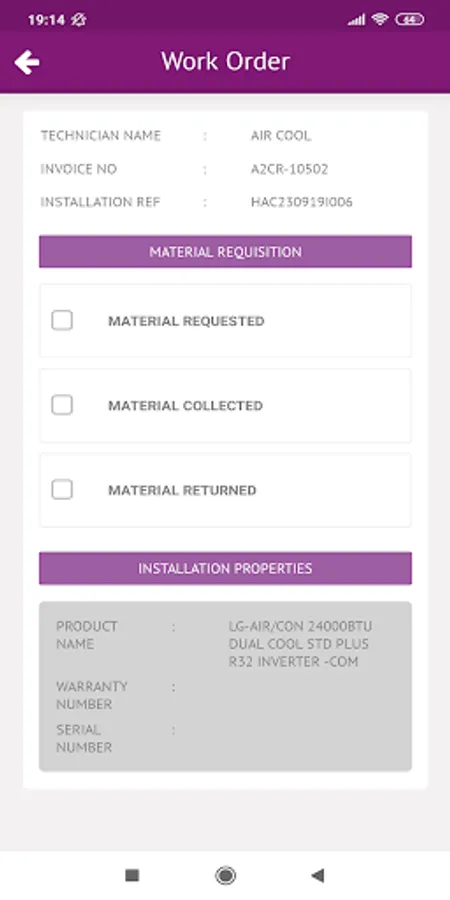
Task: Tap the Warranty Number field
Action: (x=225, y=695)
